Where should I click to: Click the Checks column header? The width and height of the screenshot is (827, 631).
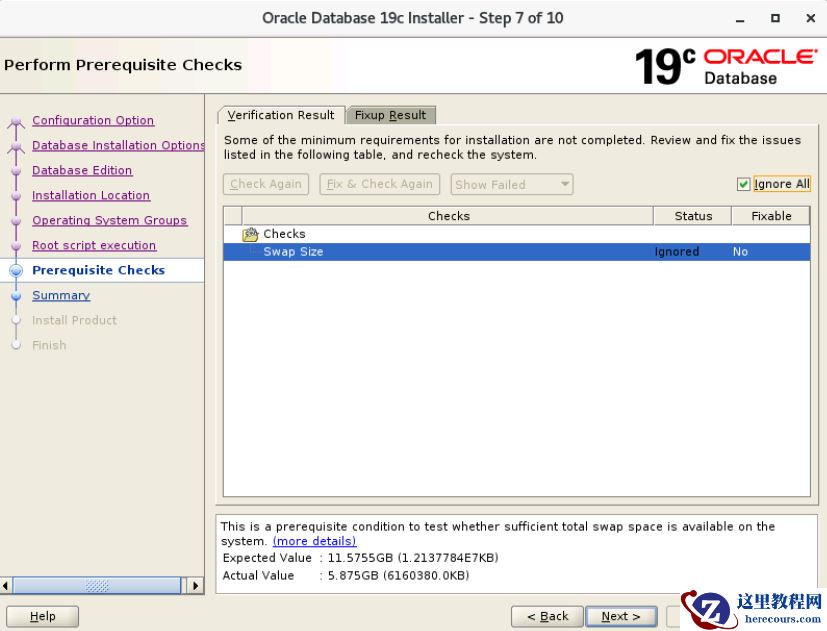click(448, 216)
